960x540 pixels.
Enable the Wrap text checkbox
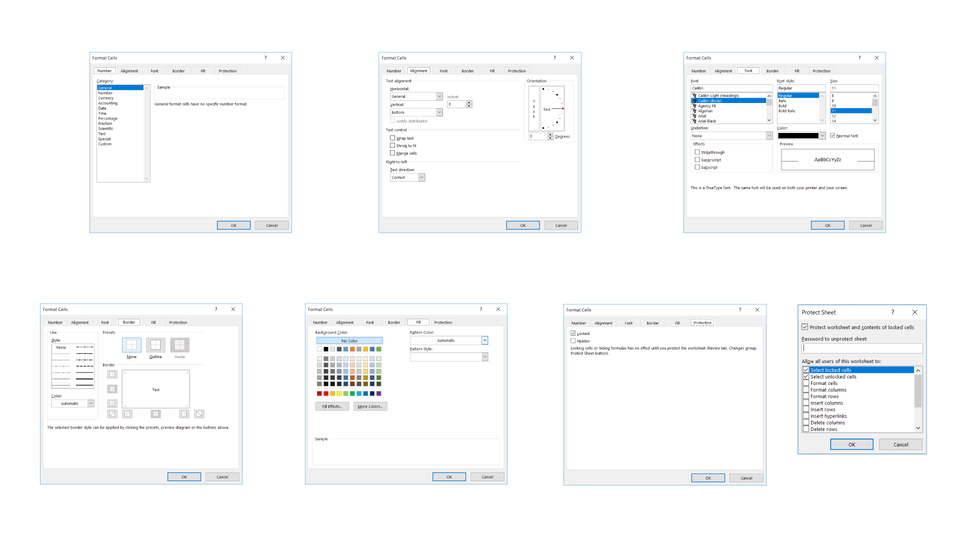tap(392, 138)
